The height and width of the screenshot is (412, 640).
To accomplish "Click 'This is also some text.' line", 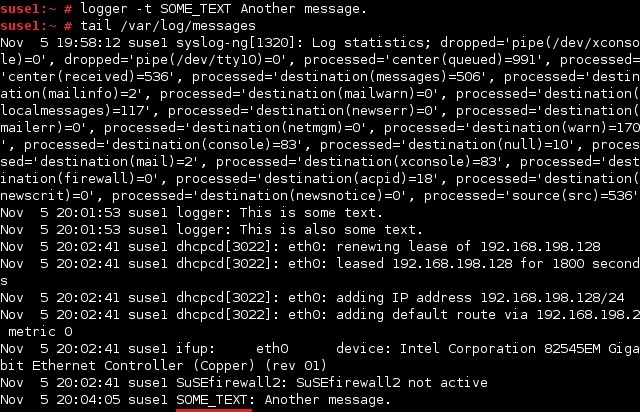I will [331, 230].
